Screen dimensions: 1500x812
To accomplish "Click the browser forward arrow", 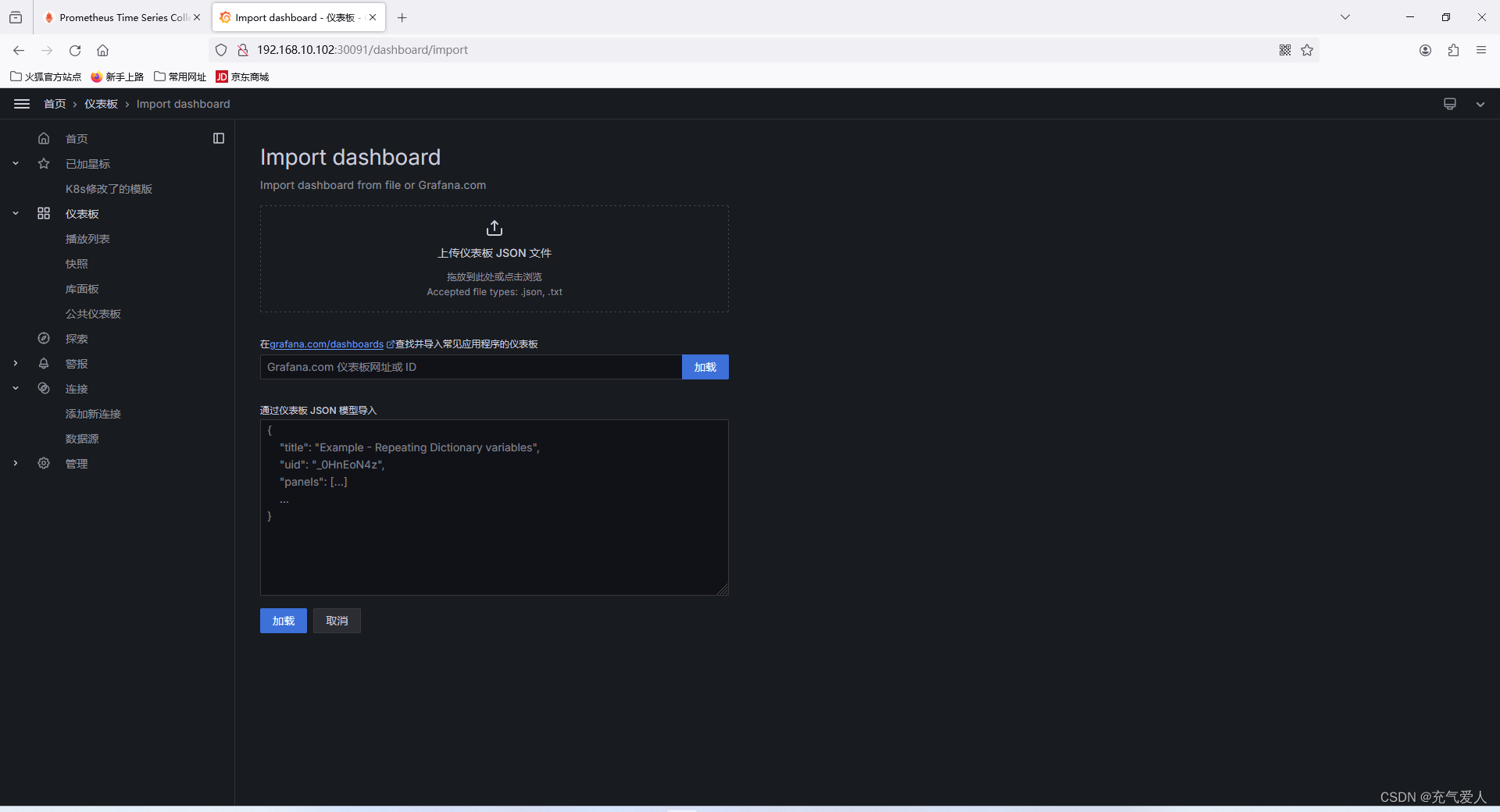I will [47, 50].
